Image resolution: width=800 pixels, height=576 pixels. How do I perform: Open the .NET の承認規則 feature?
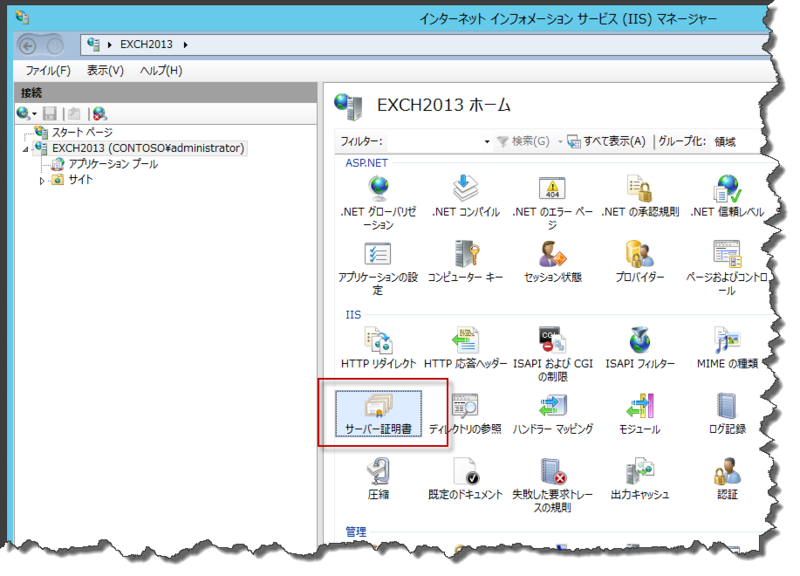(640, 196)
